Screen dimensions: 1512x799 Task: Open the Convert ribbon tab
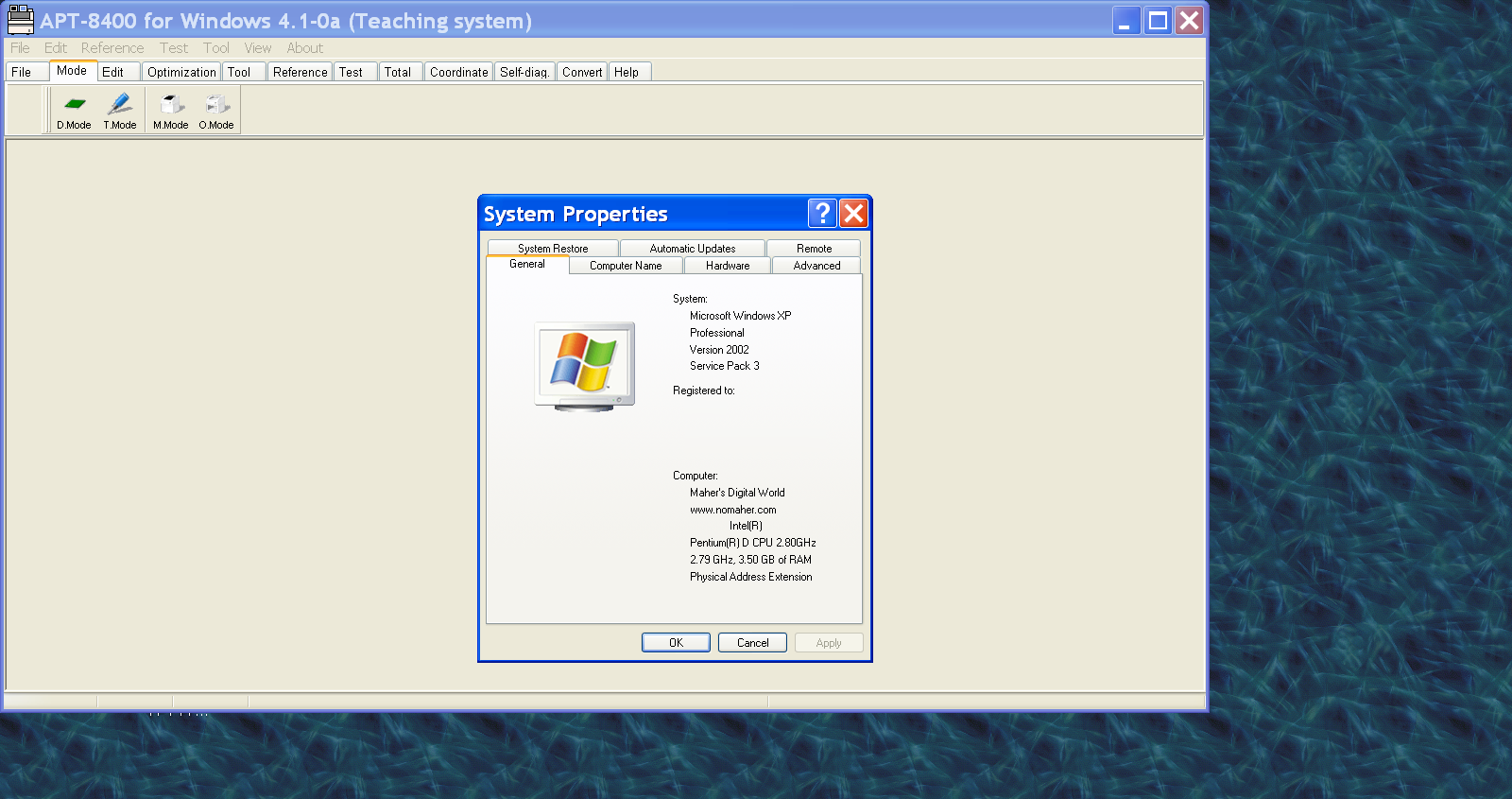582,72
